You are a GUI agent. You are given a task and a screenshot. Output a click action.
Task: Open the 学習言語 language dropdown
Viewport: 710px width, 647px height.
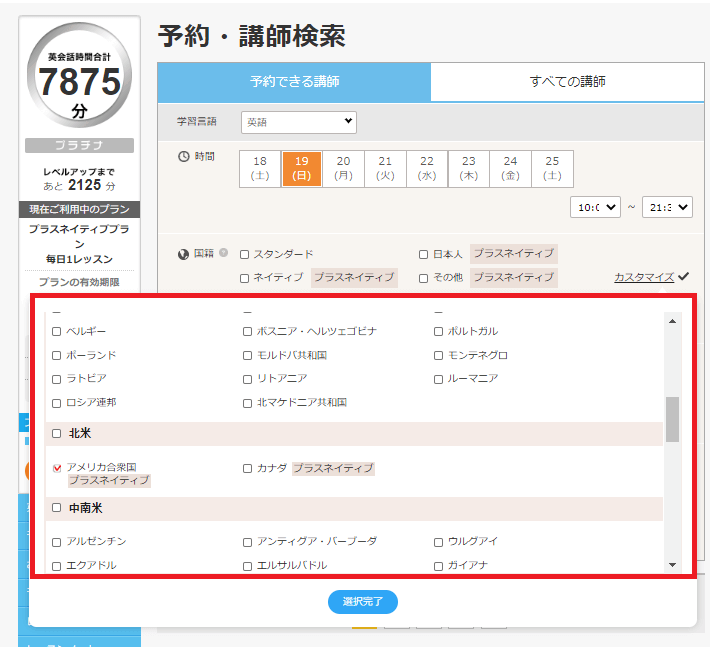[299, 122]
